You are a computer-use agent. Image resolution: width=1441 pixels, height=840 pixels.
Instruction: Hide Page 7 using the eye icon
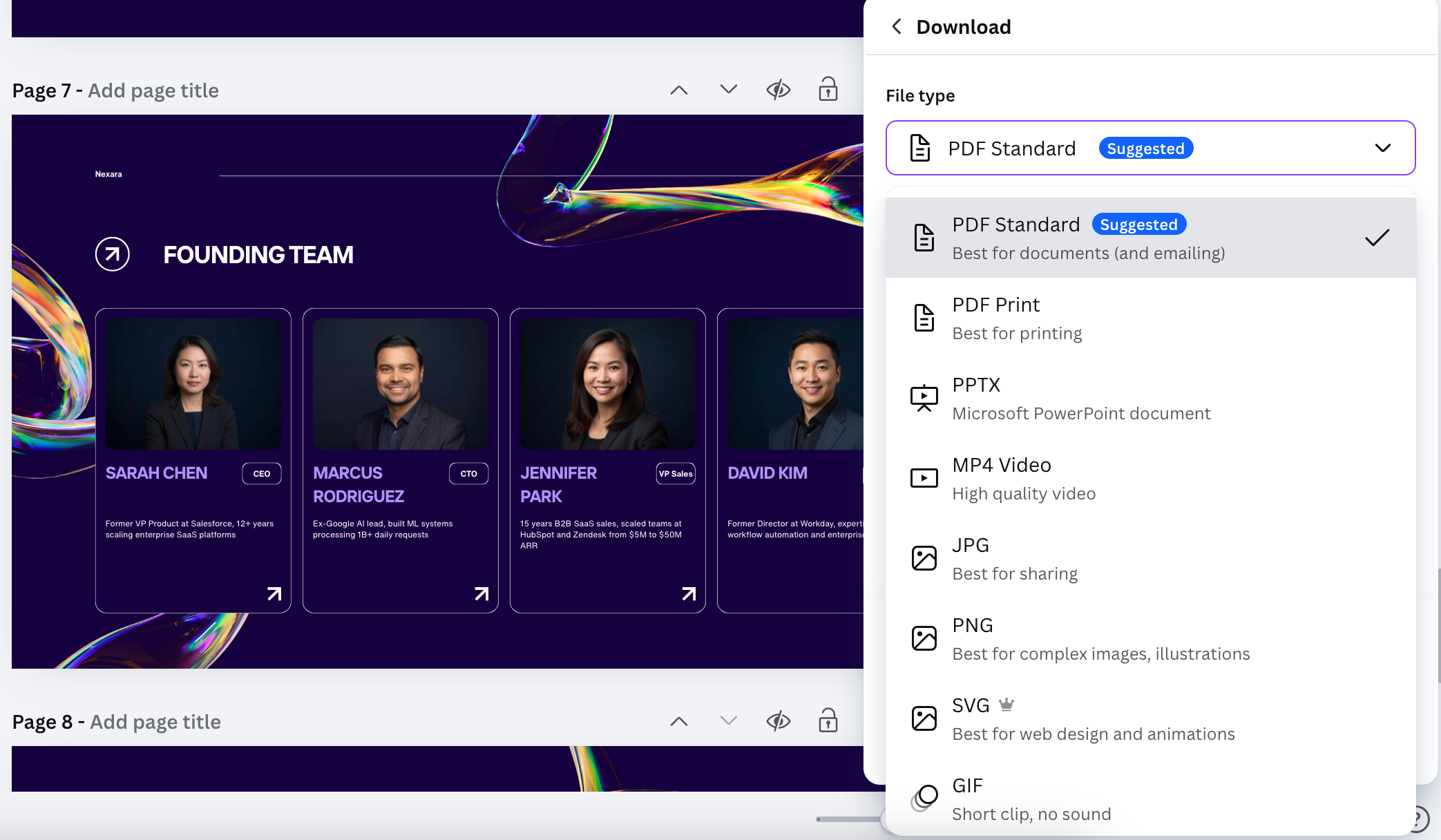778,90
